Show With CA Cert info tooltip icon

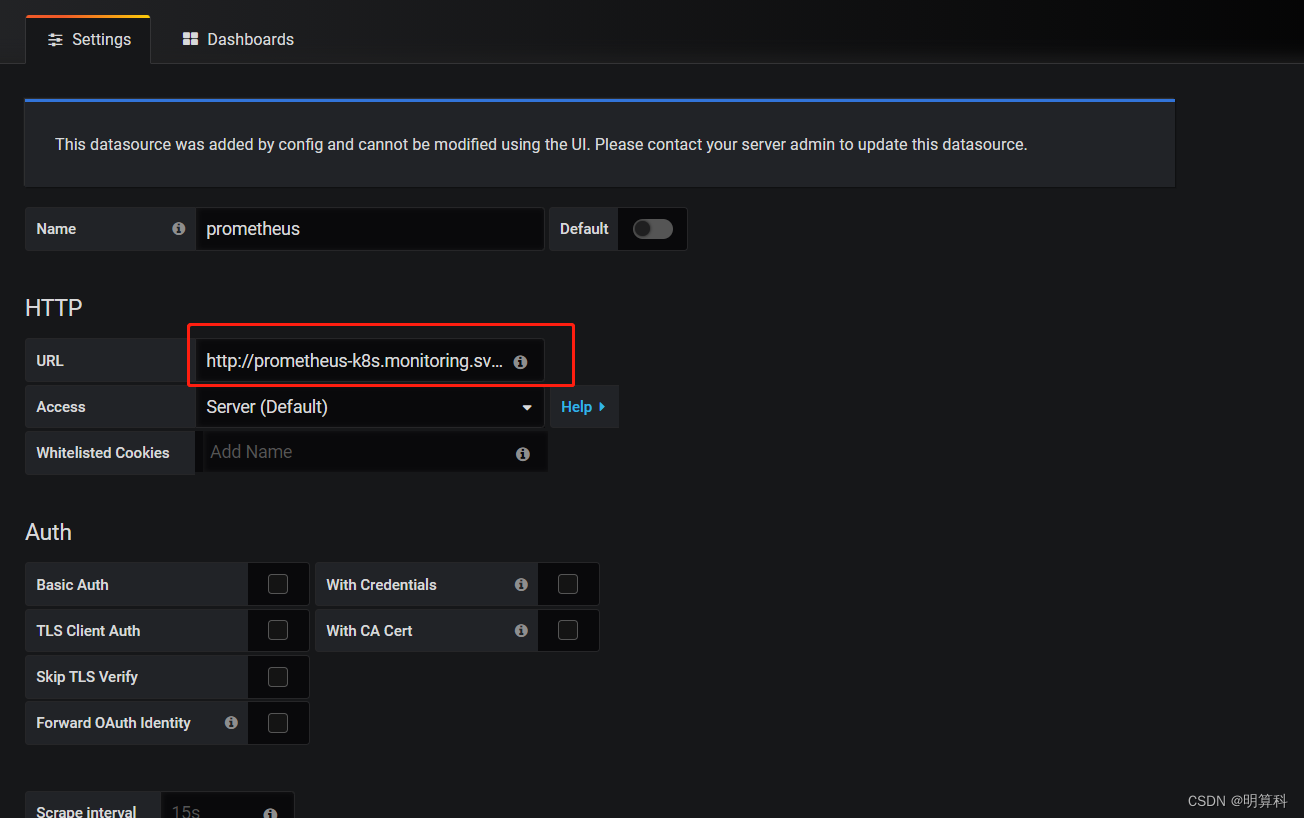click(521, 630)
